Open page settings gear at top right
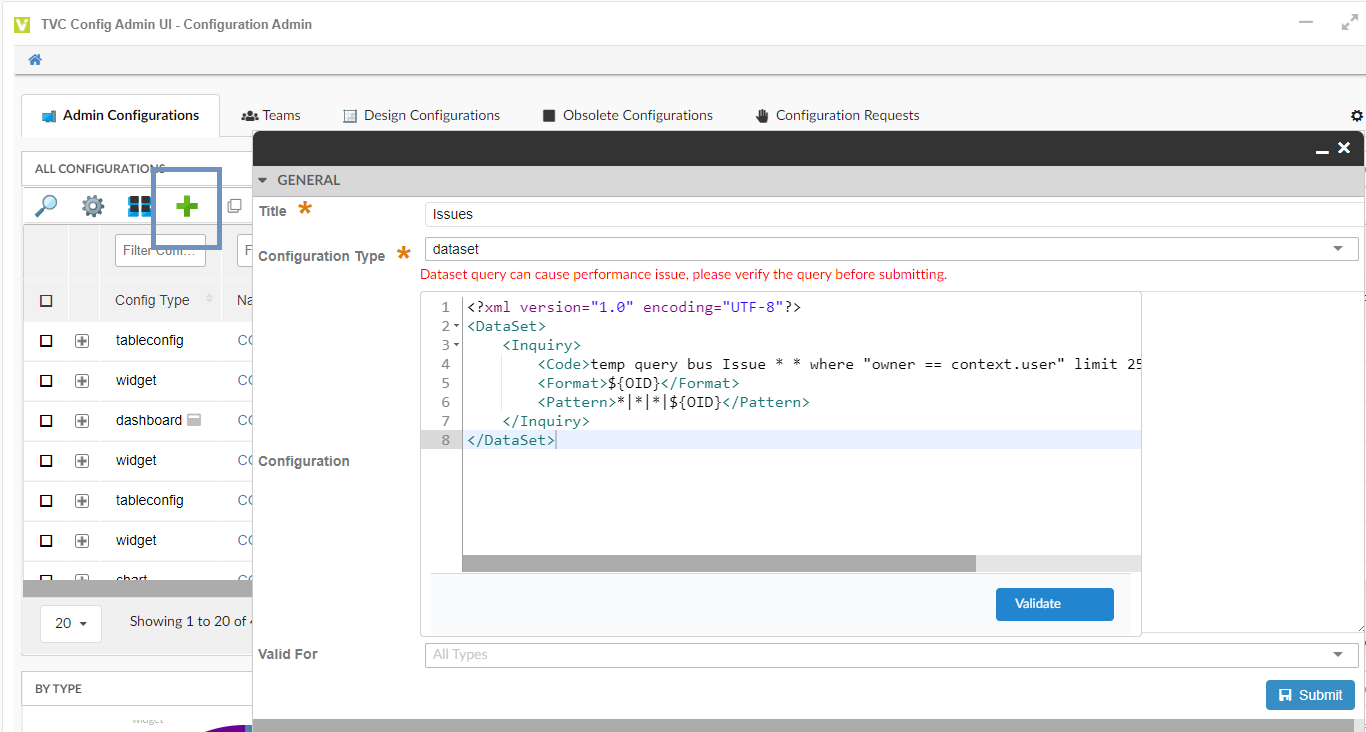 tap(1356, 116)
